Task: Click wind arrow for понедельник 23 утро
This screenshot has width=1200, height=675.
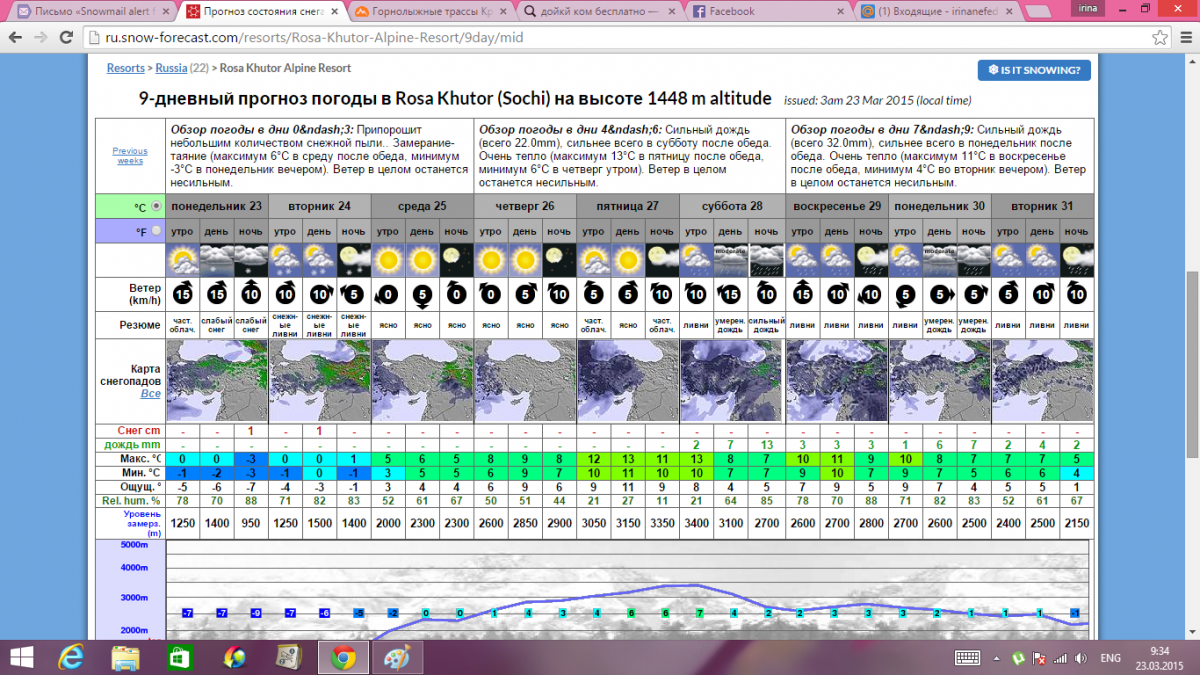Action: [x=182, y=294]
